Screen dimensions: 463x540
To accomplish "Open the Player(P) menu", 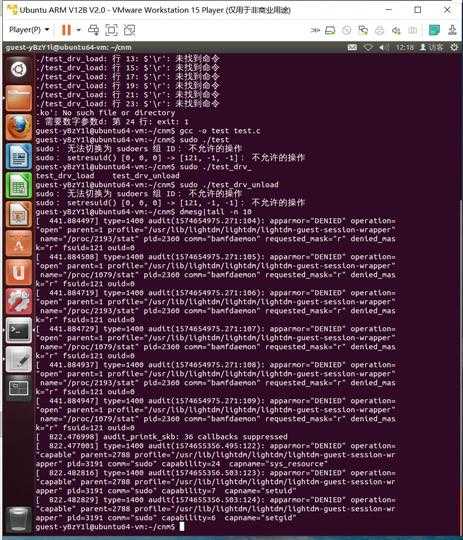I will 29,30.
